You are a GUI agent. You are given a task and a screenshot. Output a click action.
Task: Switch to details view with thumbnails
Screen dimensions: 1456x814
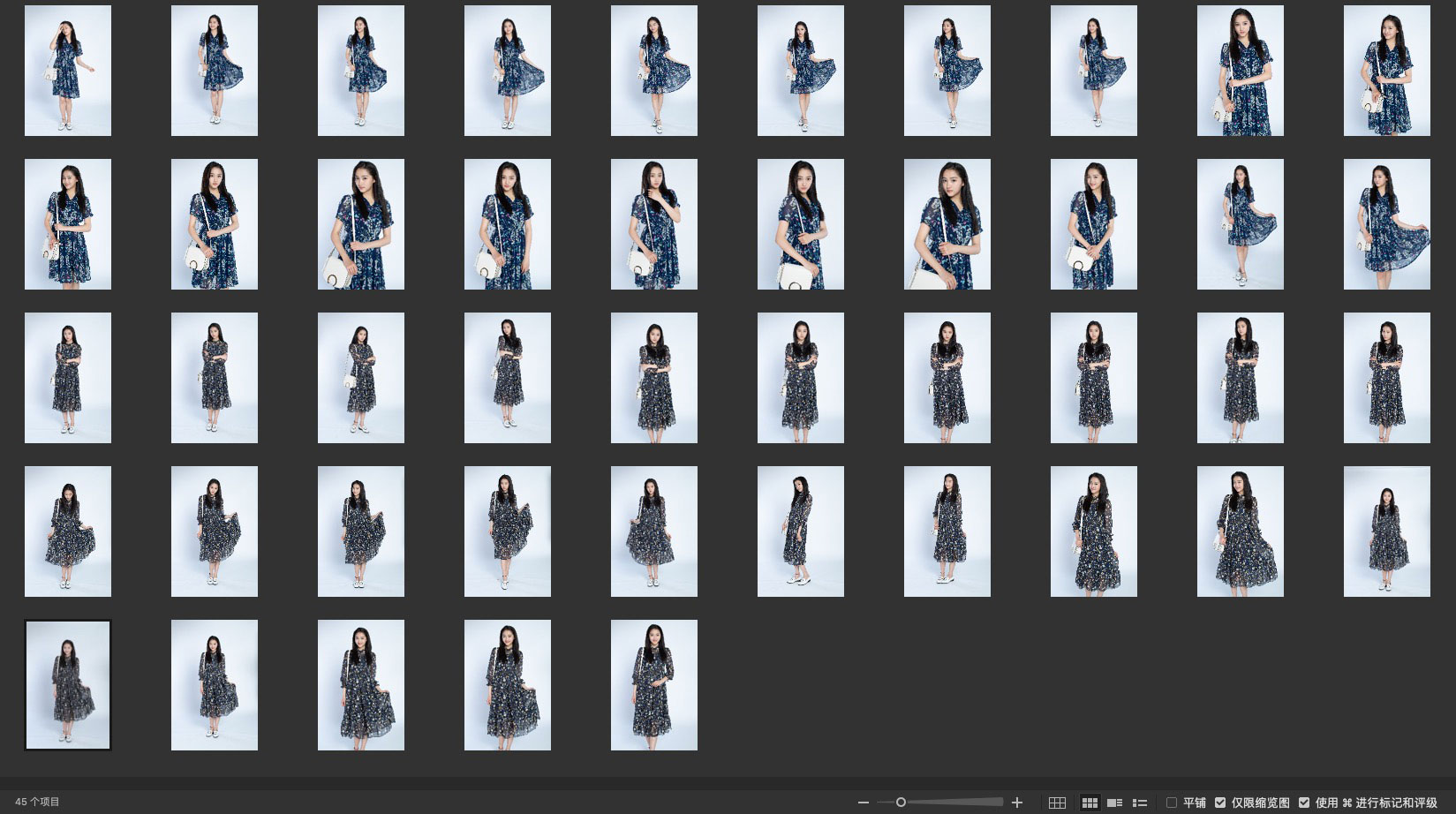1115,803
